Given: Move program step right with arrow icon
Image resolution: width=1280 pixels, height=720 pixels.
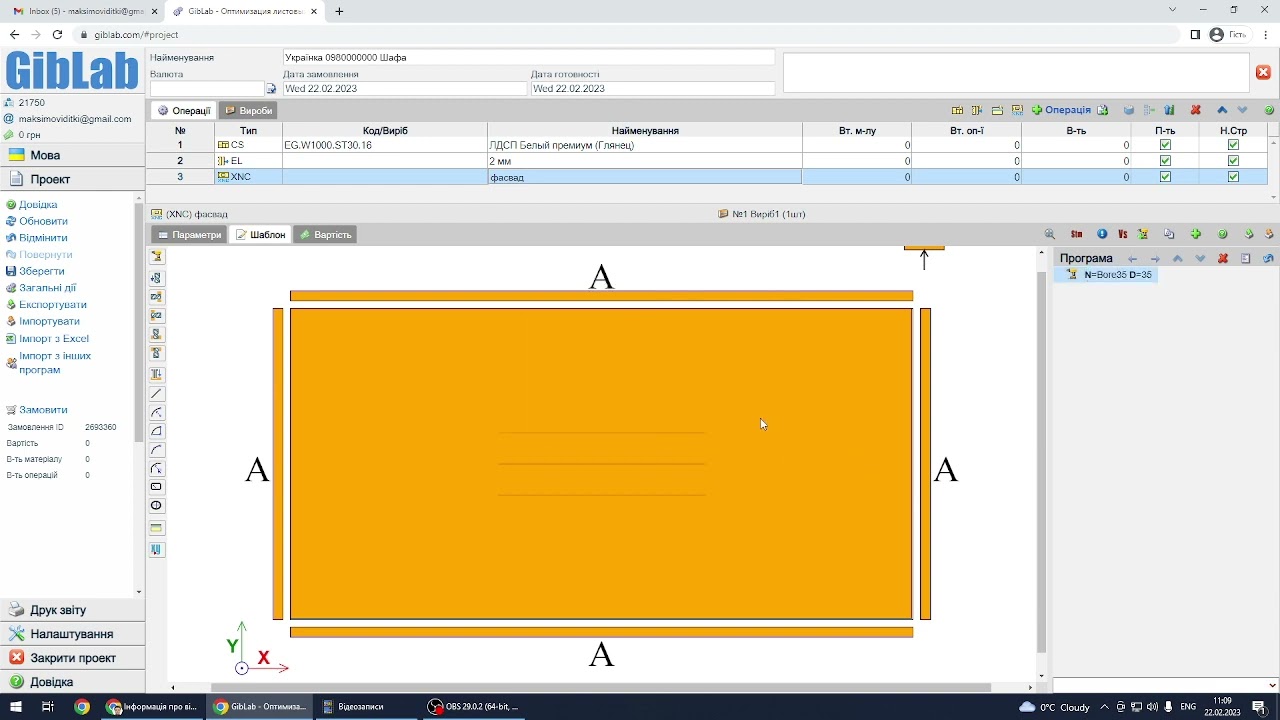Looking at the screenshot, I should (1155, 258).
